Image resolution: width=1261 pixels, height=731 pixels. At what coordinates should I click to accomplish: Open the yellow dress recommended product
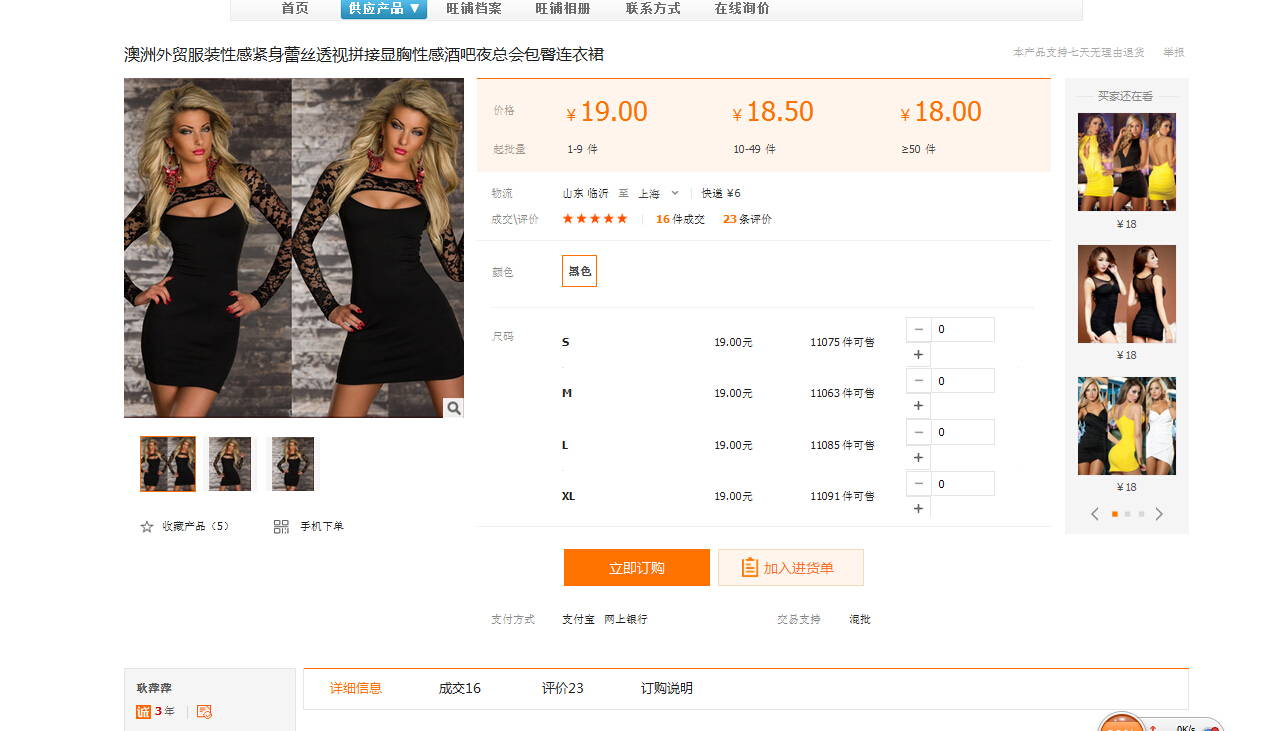[x=1126, y=162]
